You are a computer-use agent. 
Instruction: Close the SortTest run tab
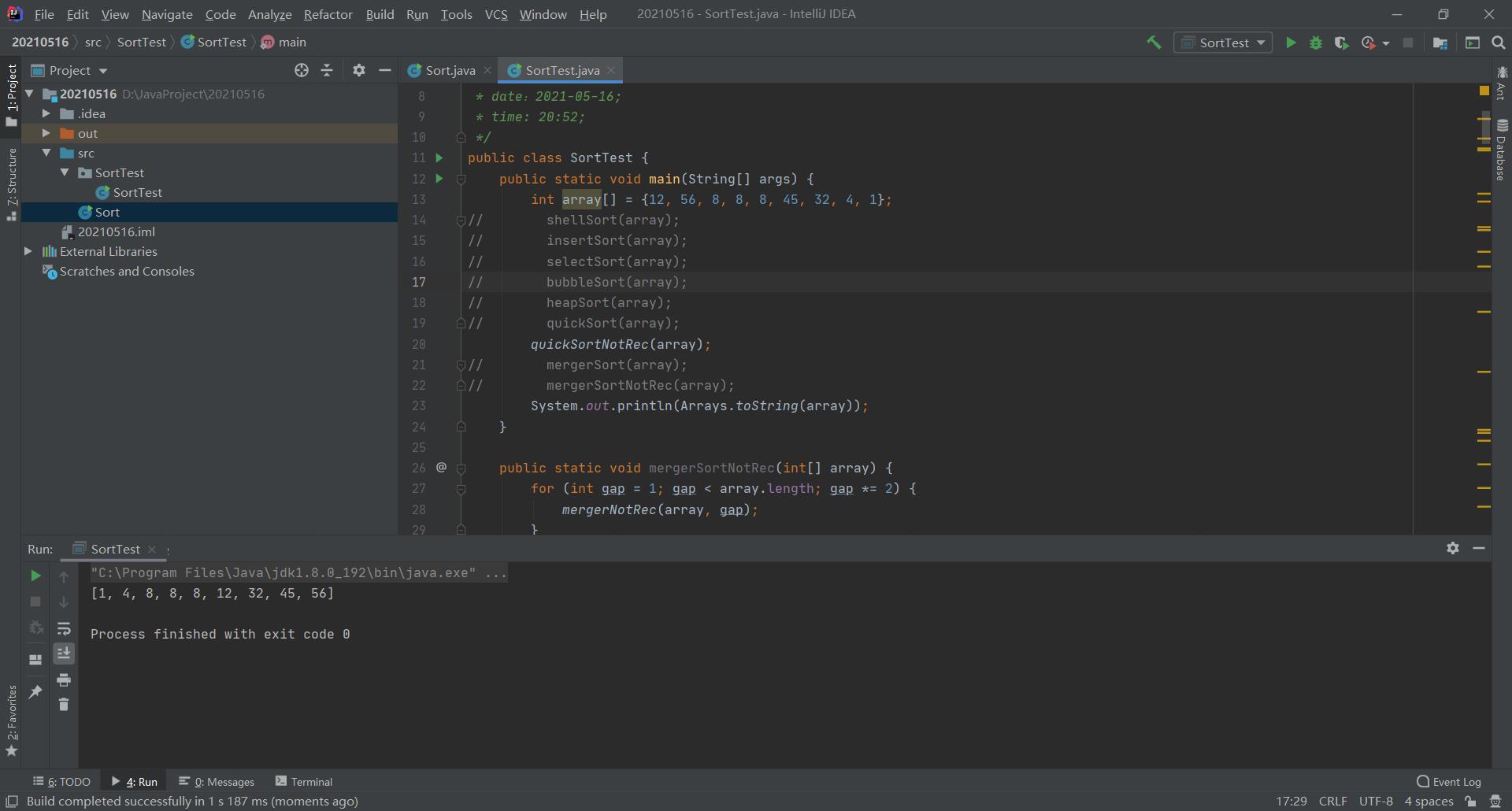(x=152, y=549)
